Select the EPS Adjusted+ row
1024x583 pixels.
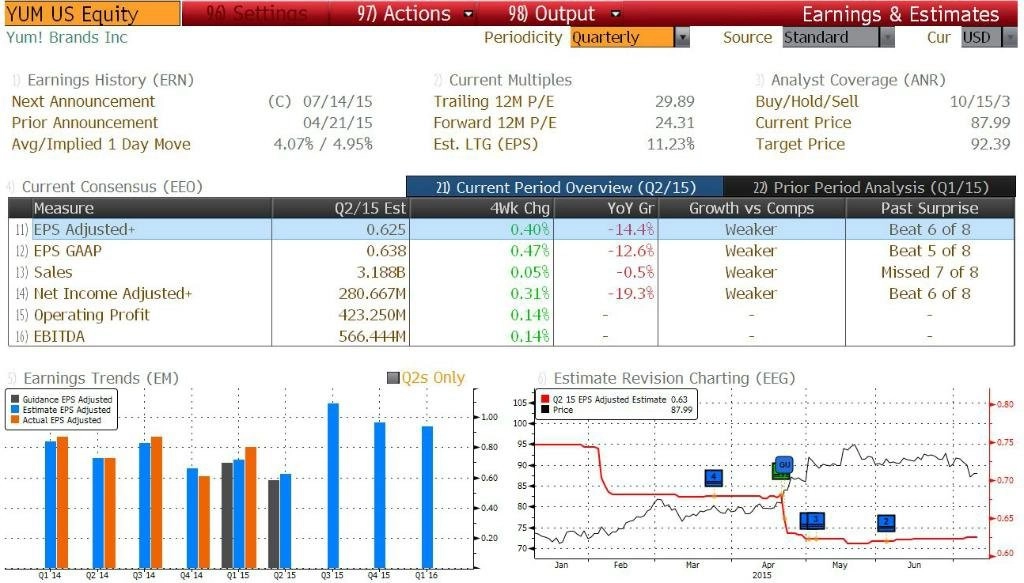[x=511, y=230]
